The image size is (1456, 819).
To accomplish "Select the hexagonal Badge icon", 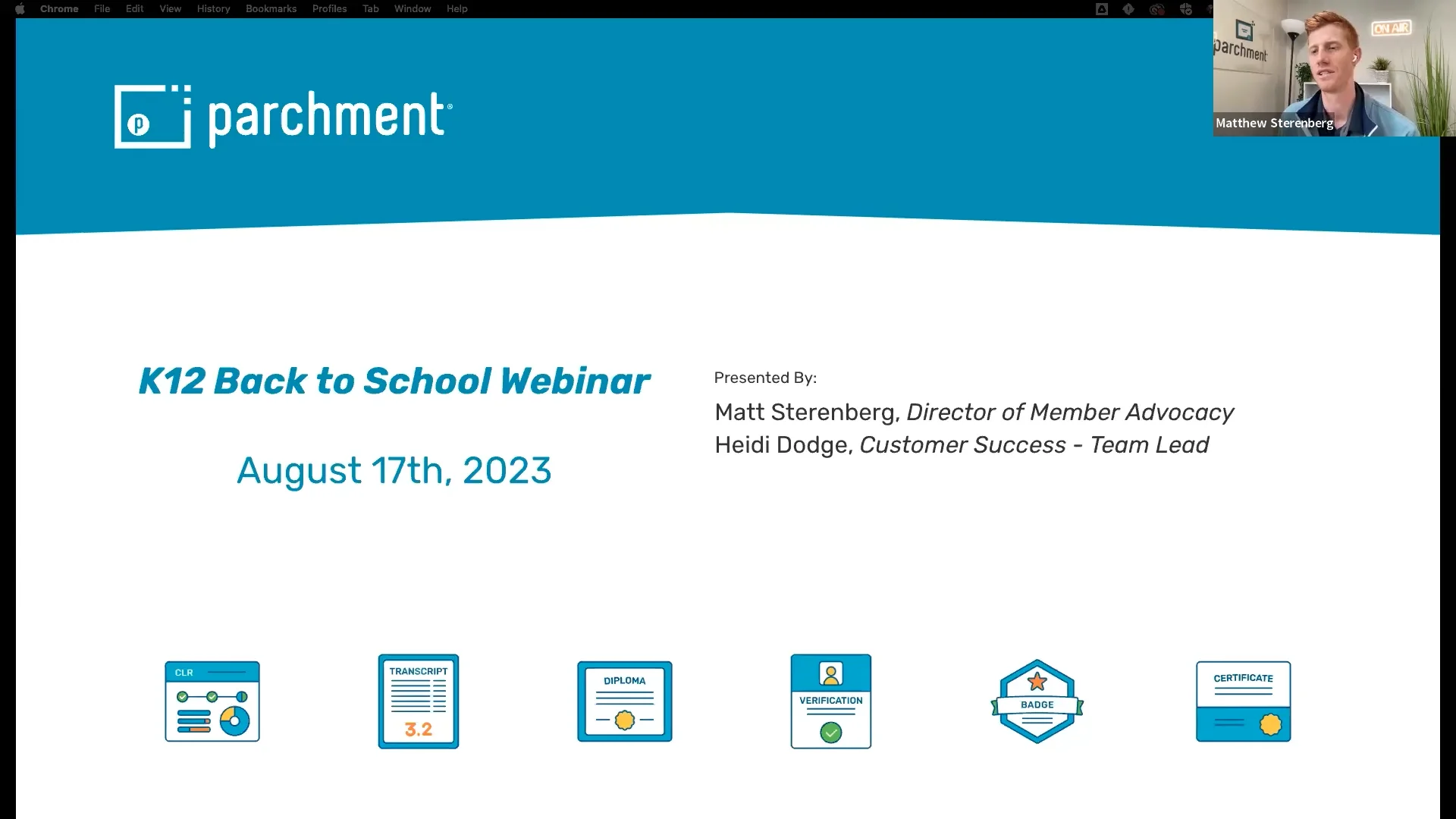I will tap(1037, 701).
